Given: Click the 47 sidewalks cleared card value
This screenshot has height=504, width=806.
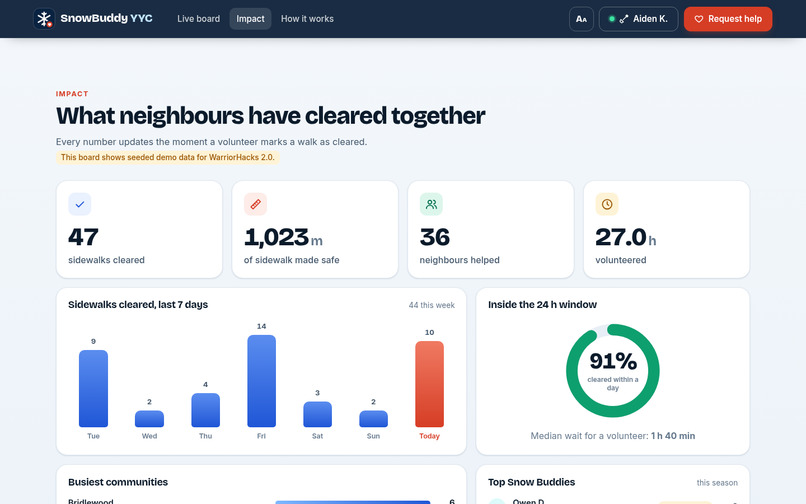Looking at the screenshot, I should click(x=83, y=237).
